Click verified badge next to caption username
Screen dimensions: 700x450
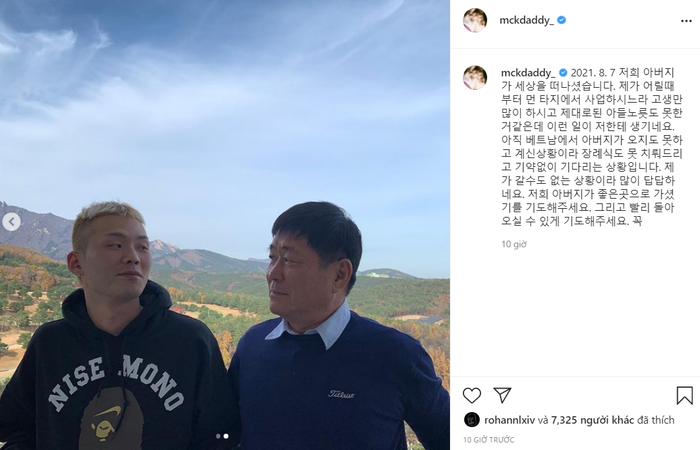563,73
